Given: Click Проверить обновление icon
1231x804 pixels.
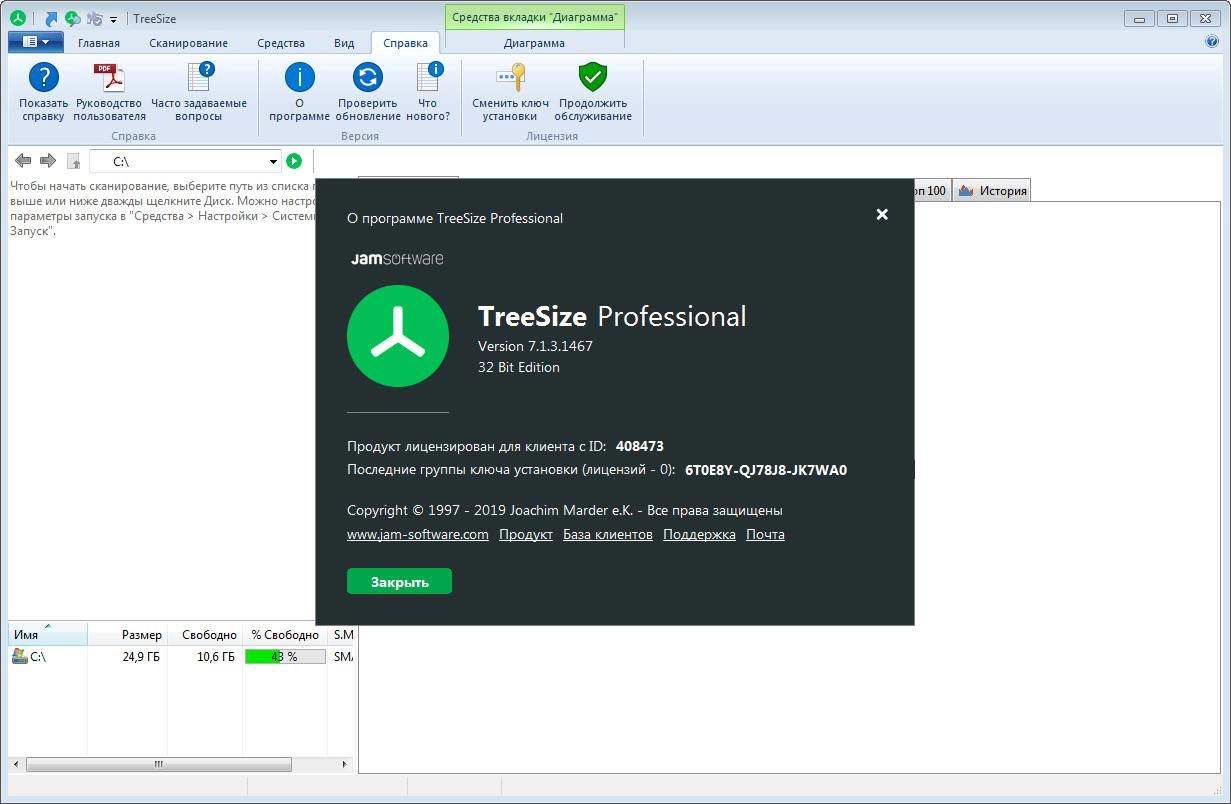Looking at the screenshot, I should point(368,77).
